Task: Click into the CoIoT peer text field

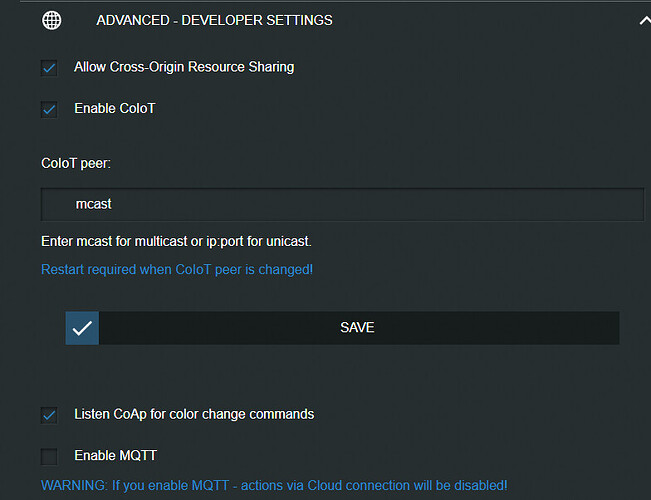Action: [342, 204]
